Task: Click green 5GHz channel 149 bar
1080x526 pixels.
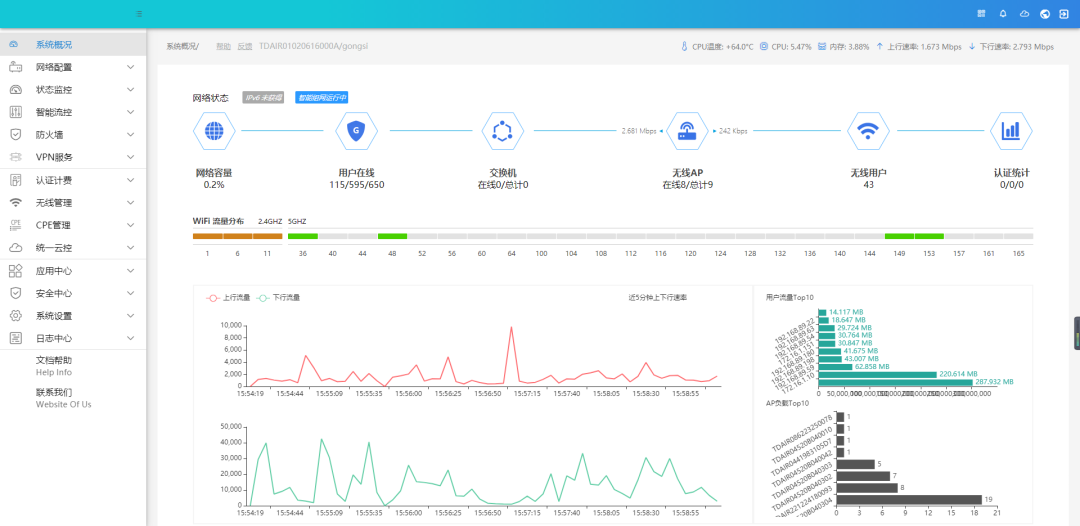Action: click(x=900, y=236)
